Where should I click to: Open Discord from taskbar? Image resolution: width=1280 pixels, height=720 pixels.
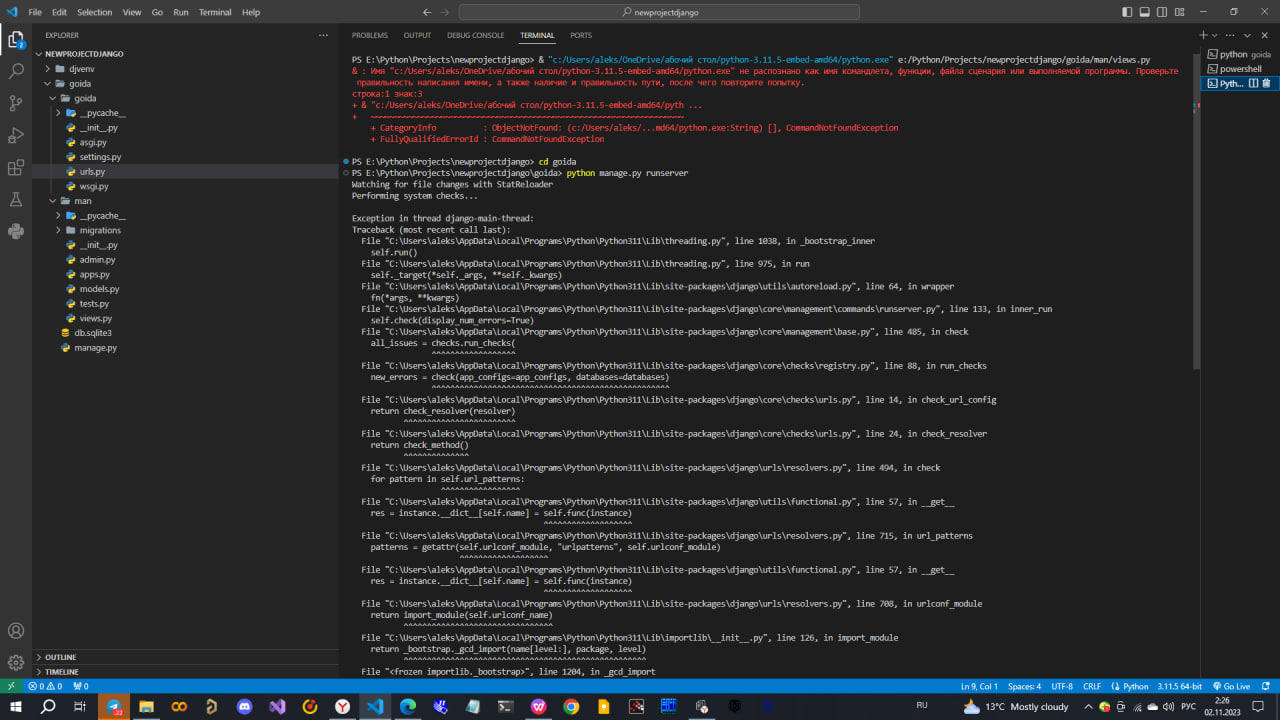coord(245,706)
